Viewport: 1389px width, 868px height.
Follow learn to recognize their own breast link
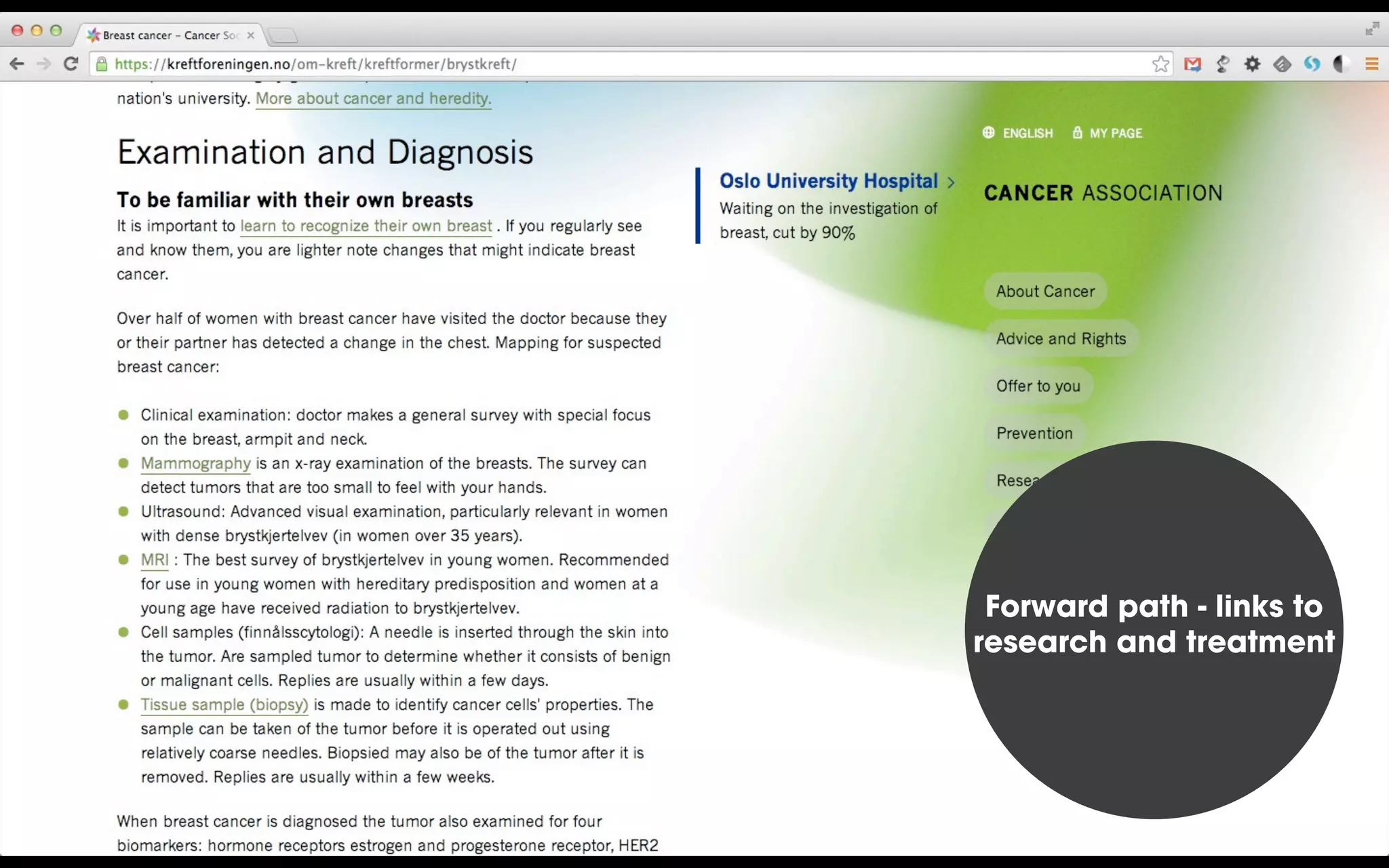point(366,226)
